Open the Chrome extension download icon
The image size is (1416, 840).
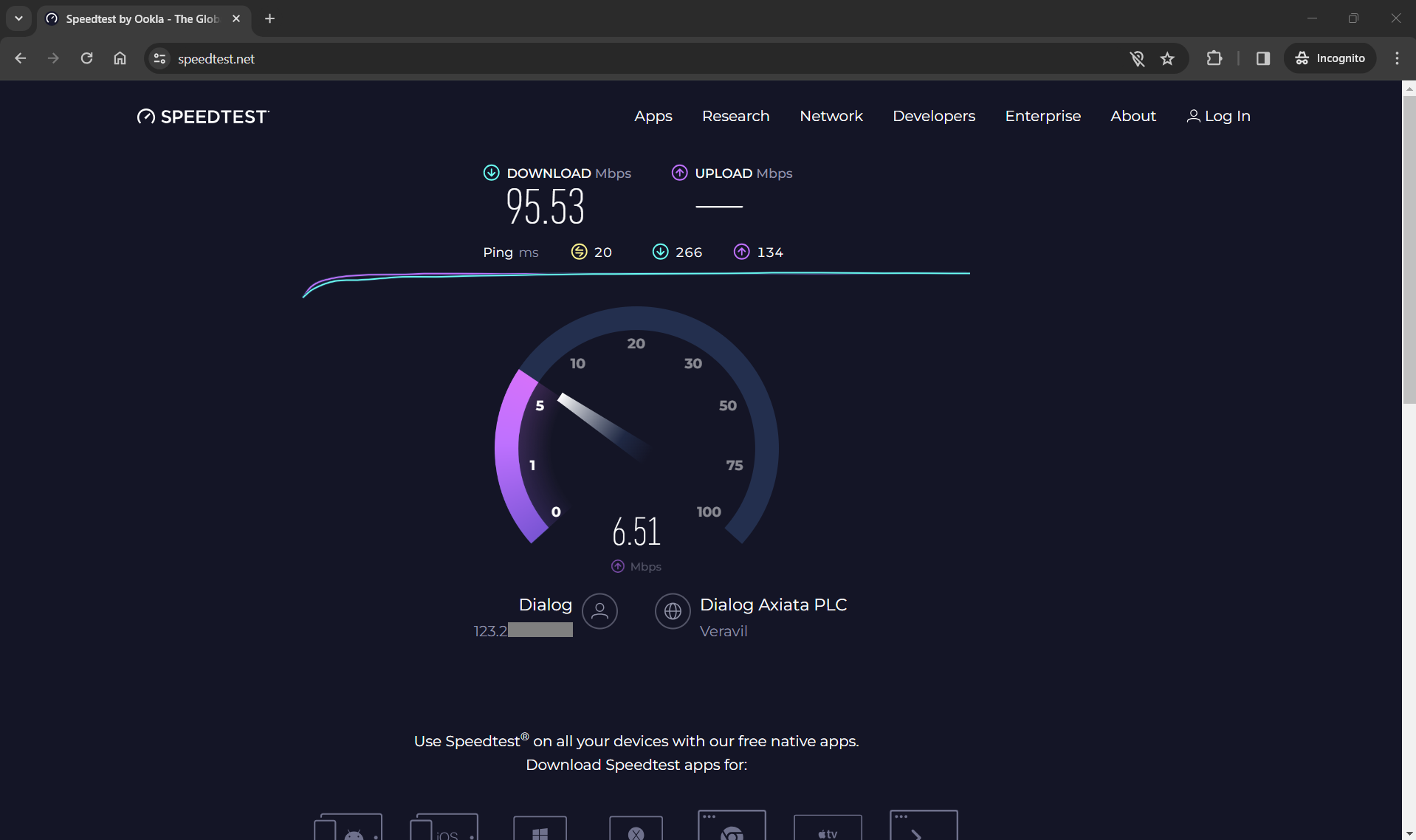(x=732, y=825)
